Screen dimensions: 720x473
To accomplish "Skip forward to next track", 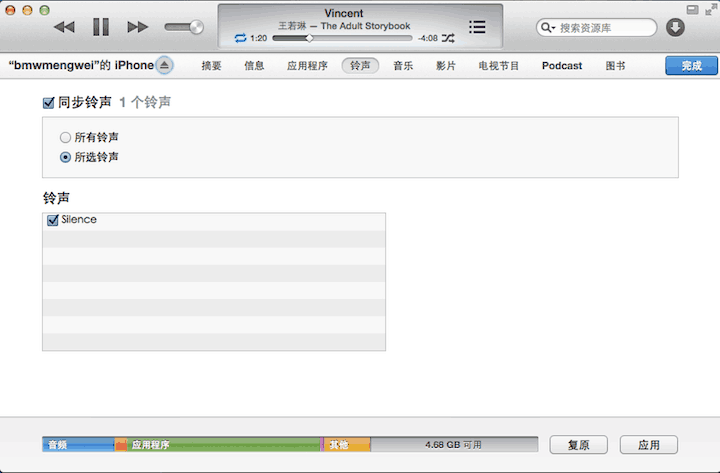I will (x=138, y=27).
